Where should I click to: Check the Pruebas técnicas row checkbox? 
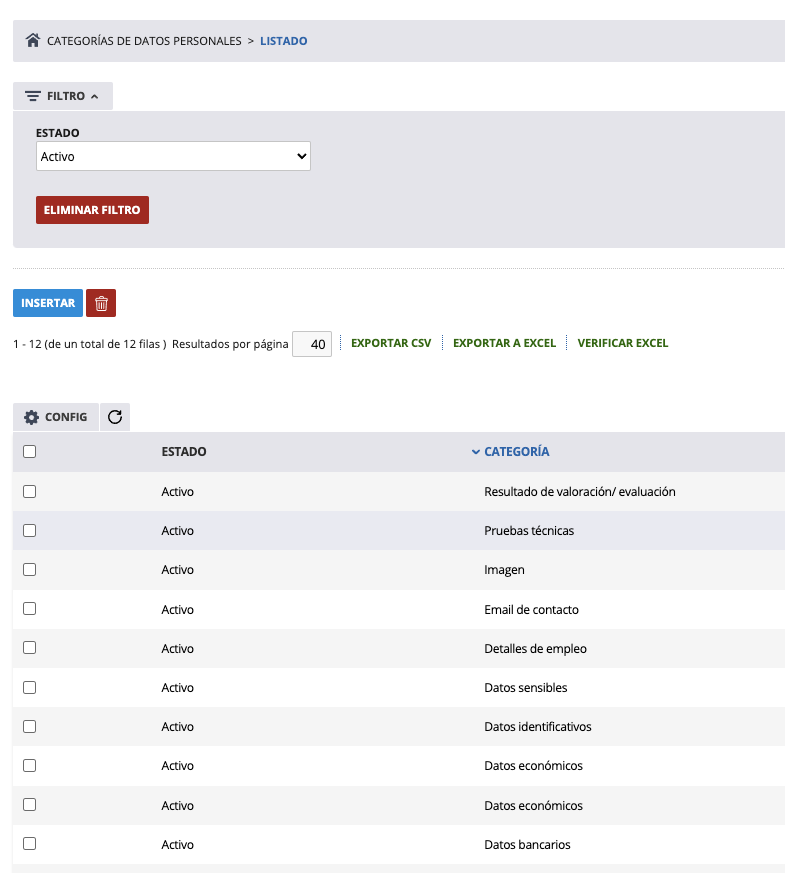point(29,530)
